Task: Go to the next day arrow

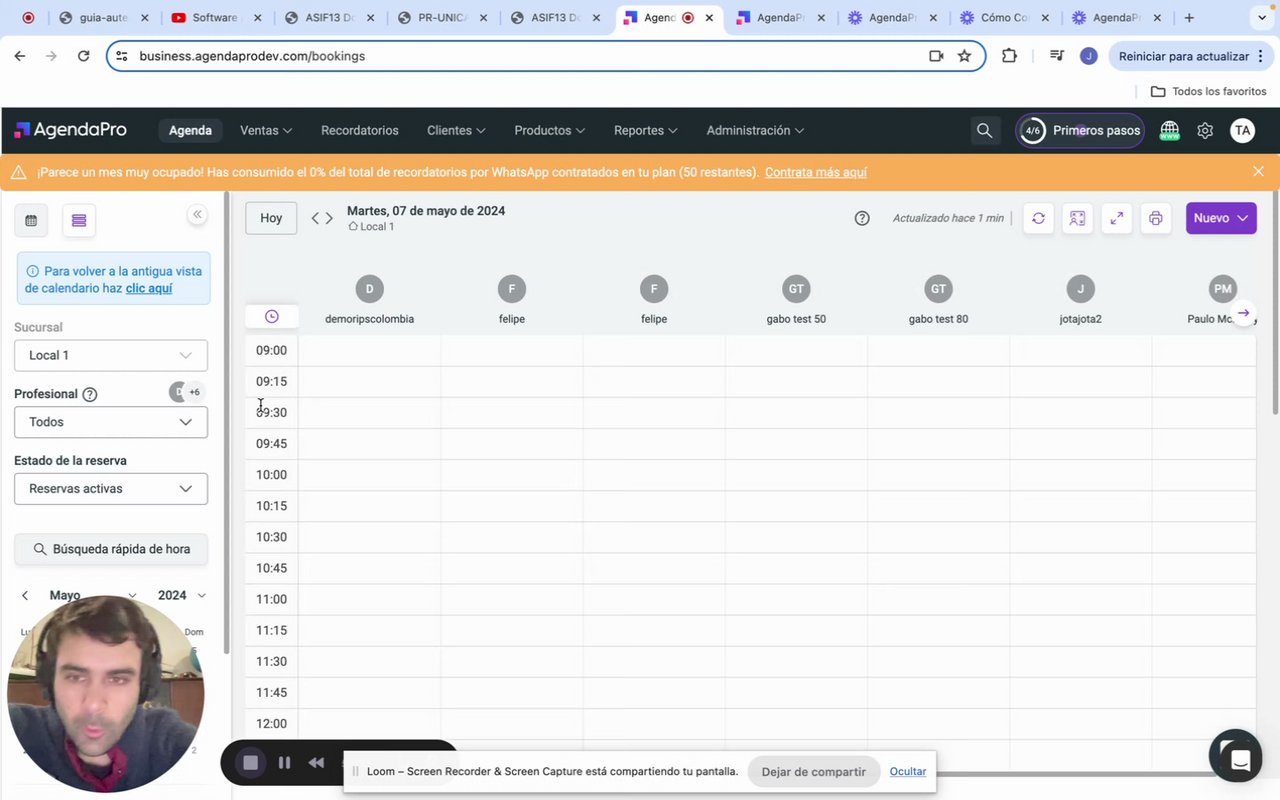Action: (329, 218)
